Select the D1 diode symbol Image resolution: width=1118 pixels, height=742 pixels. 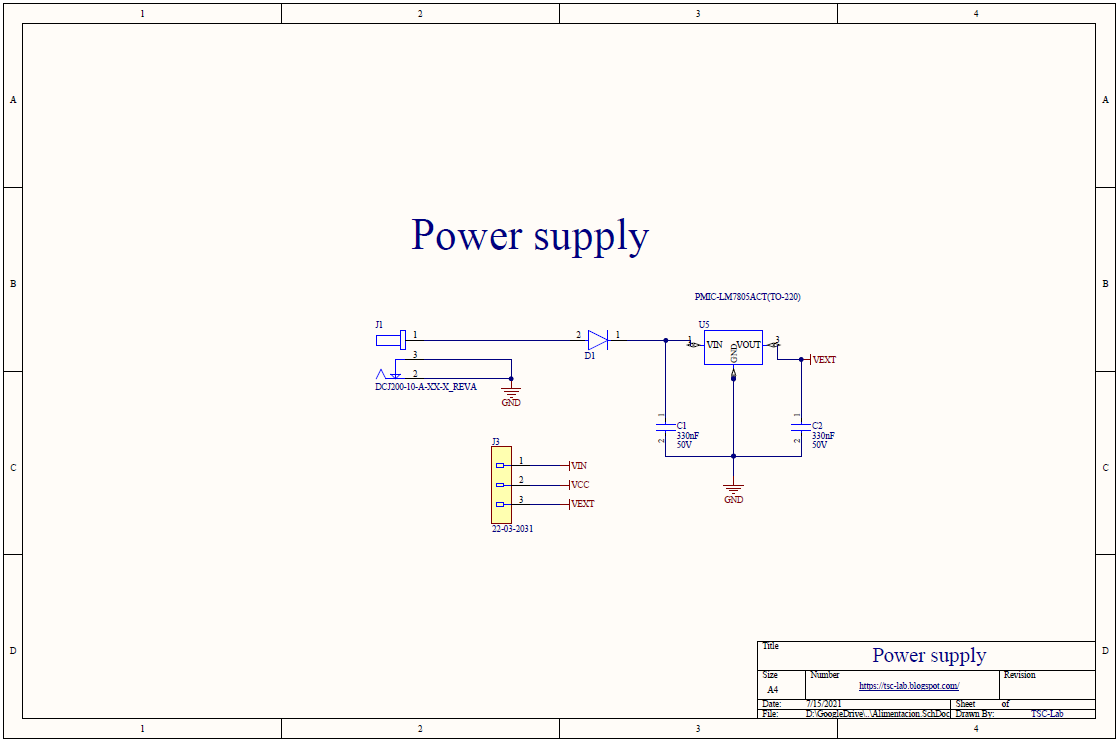point(598,340)
